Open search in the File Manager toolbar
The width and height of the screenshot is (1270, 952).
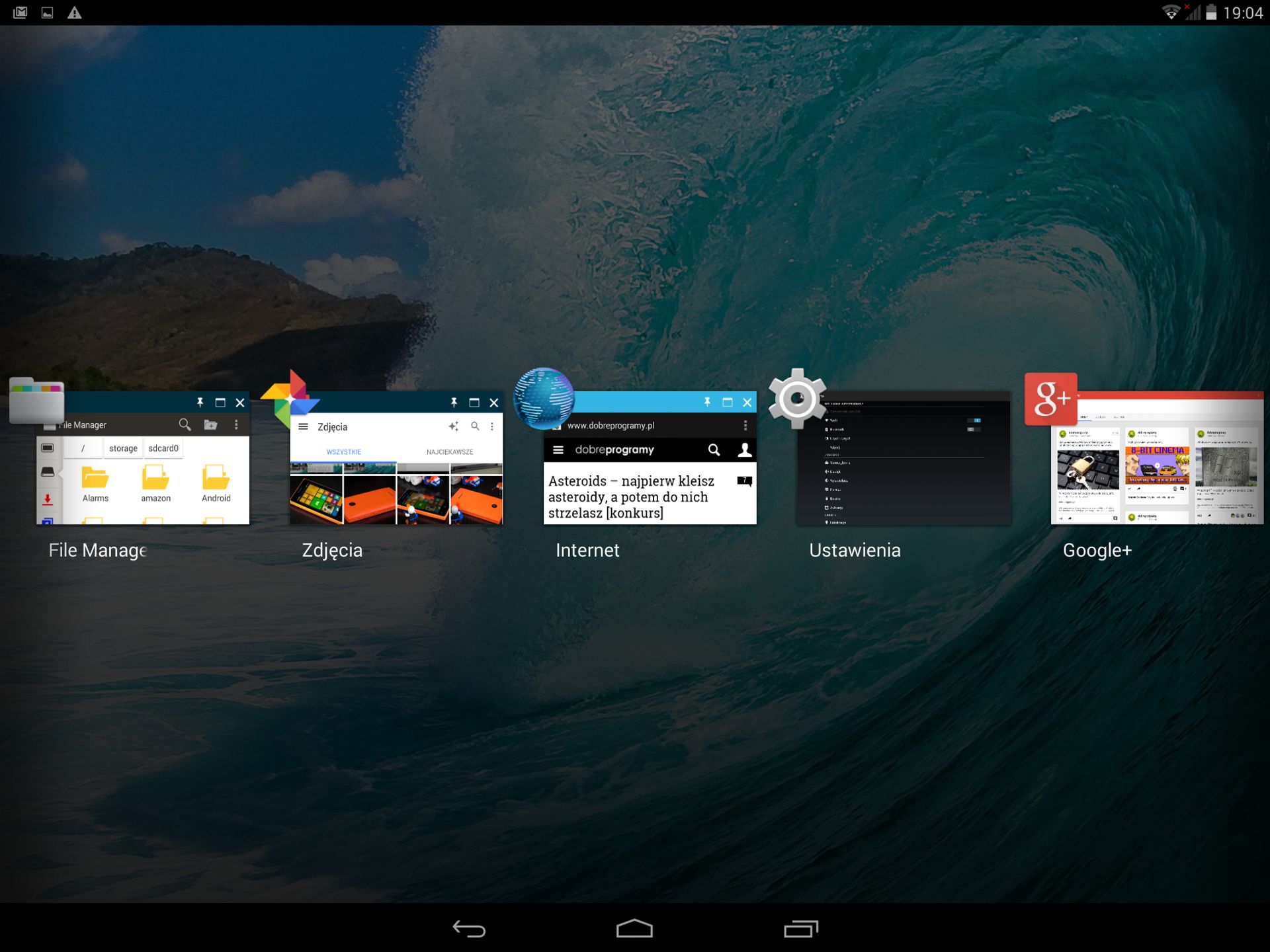[185, 424]
